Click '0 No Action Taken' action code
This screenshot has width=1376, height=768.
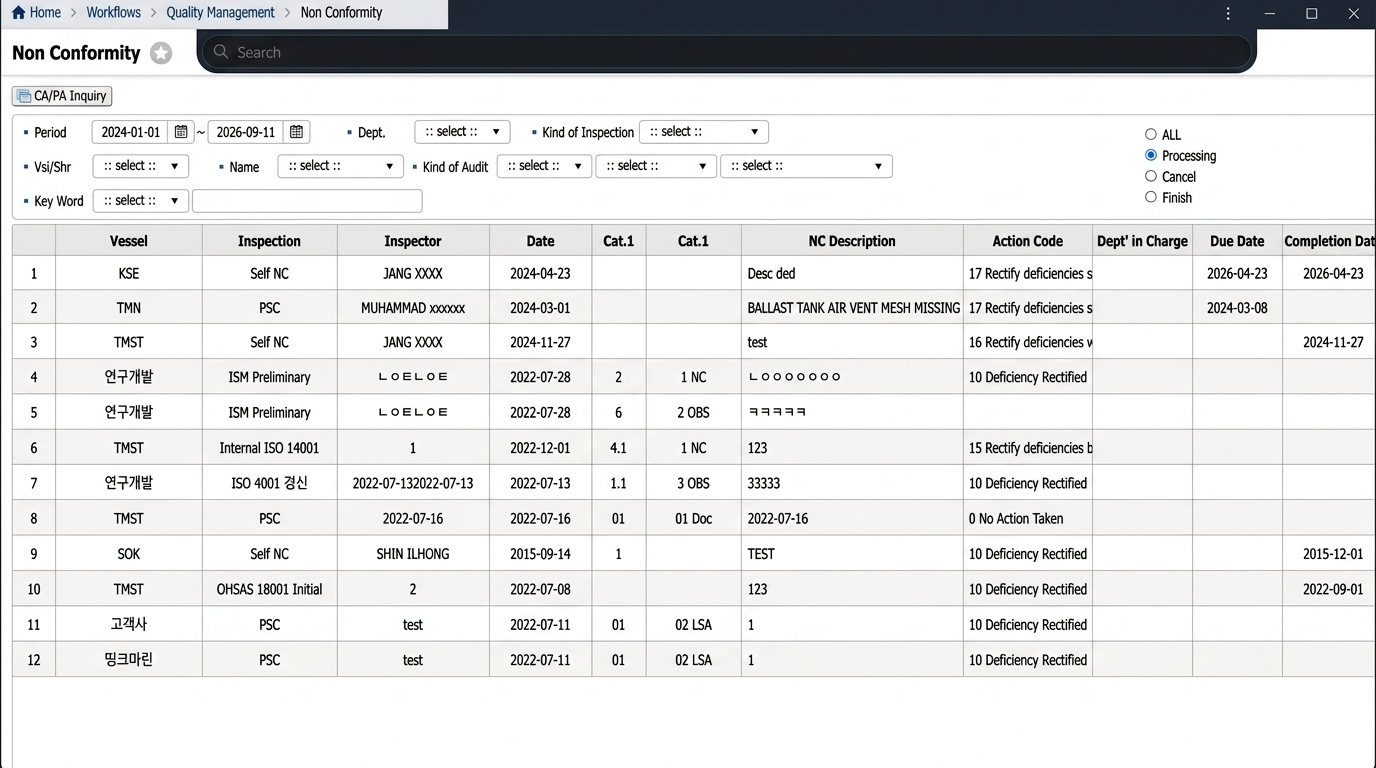1028,519
